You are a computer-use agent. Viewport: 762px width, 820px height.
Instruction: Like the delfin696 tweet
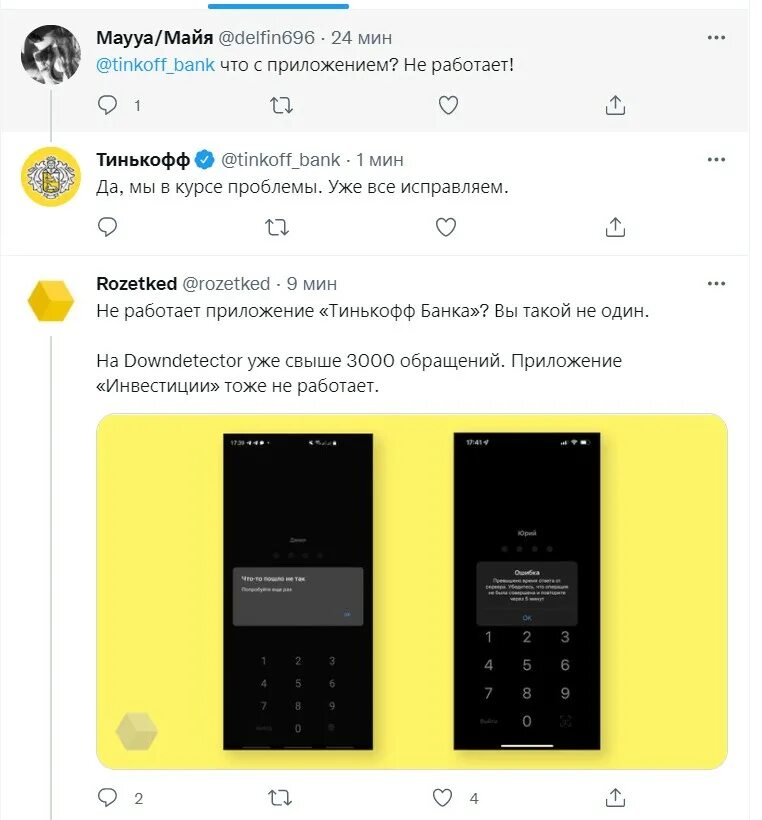[x=448, y=105]
